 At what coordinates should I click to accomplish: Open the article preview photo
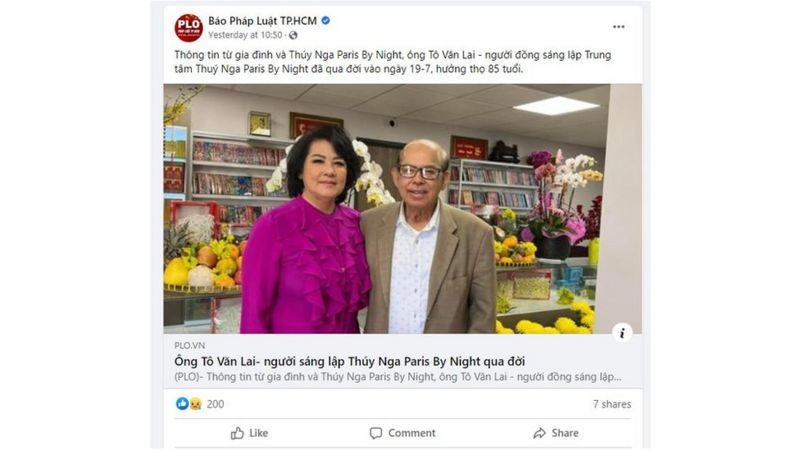[403, 209]
